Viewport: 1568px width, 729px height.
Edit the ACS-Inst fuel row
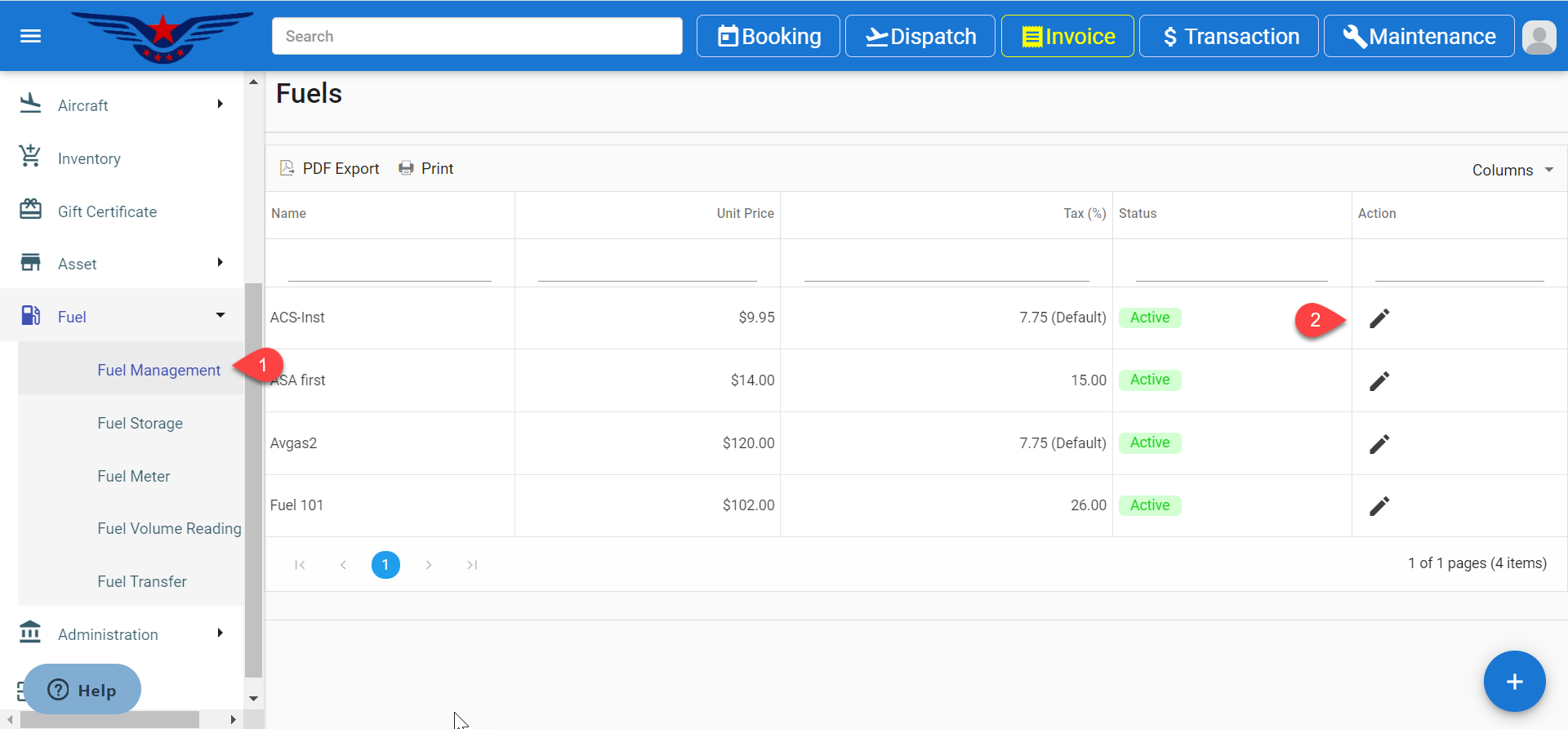[1379, 318]
